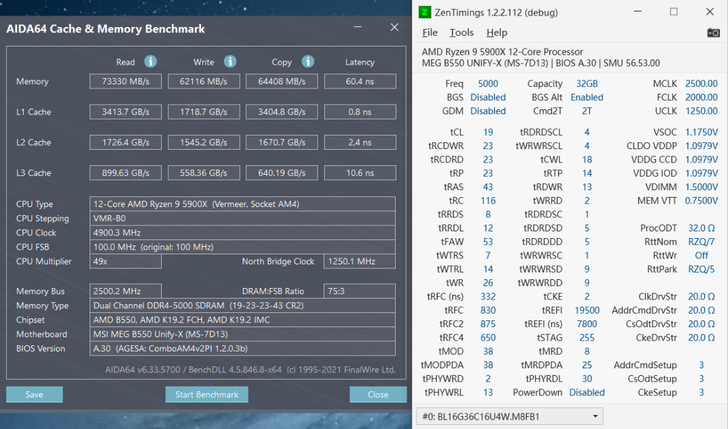
Task: Close the ZenTimings window
Action: [710, 12]
